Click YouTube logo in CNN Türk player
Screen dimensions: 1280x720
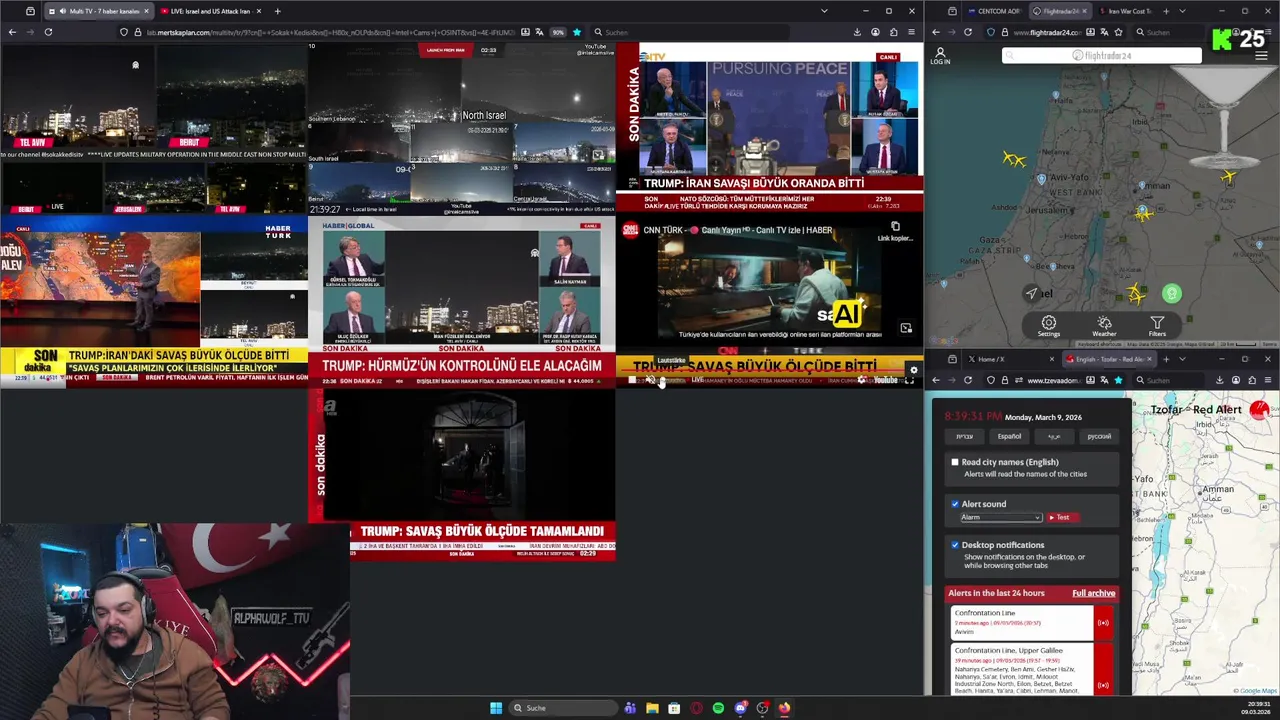pos(885,380)
